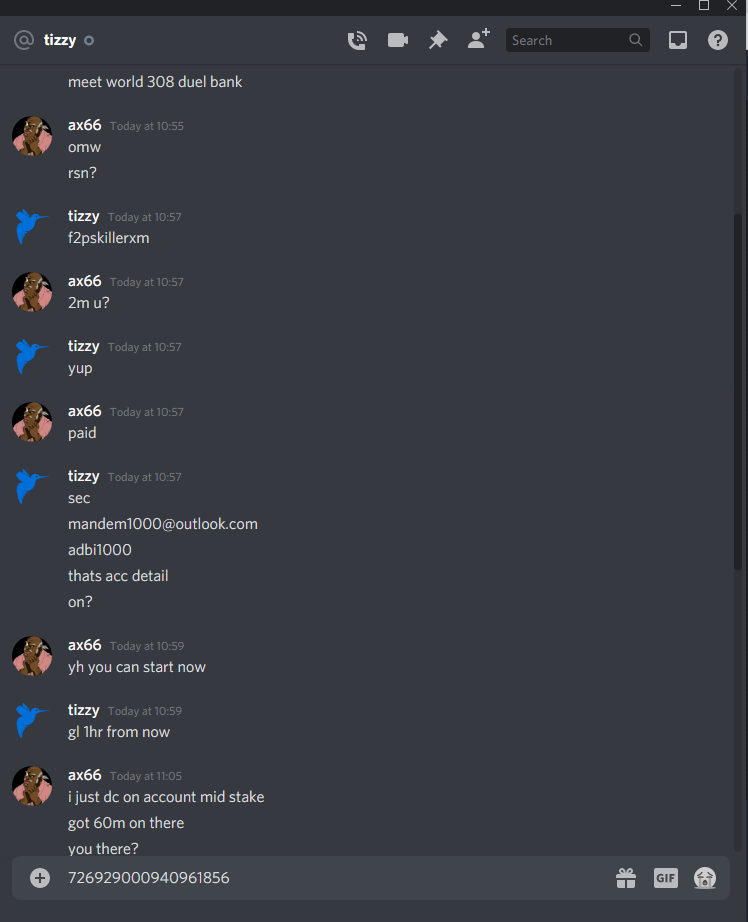Focus the Search field
This screenshot has width=748, height=922.
tap(577, 40)
